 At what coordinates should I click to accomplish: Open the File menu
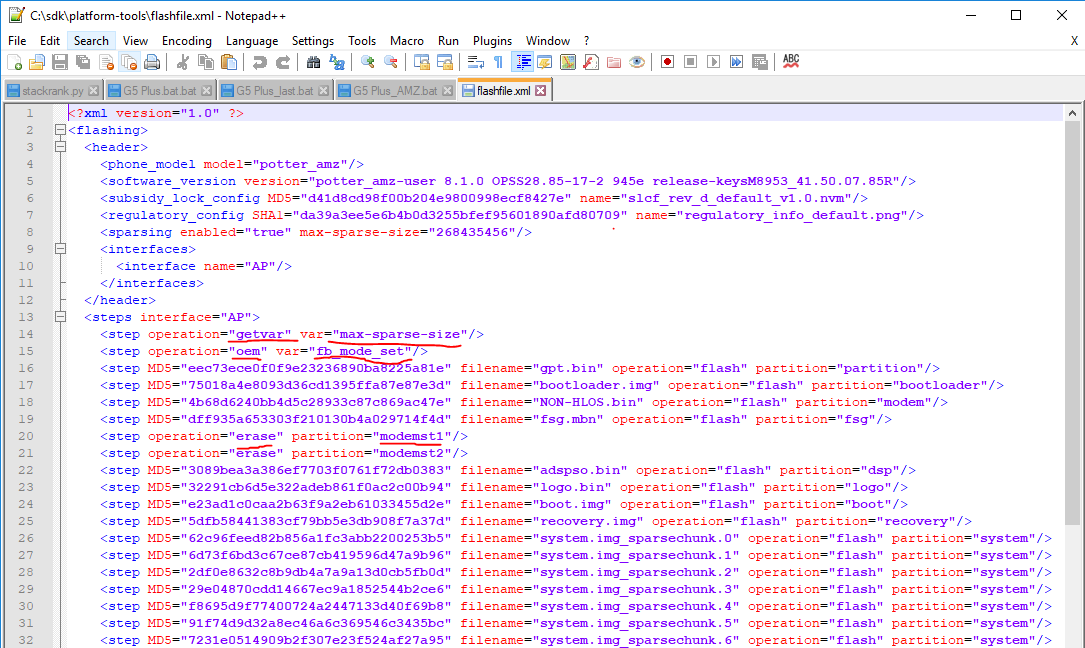click(17, 41)
